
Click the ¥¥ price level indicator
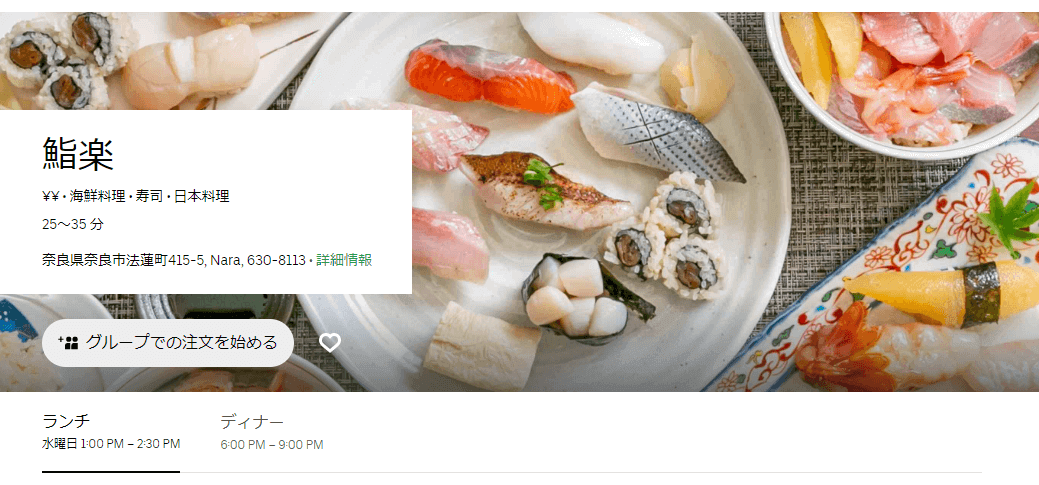[x=50, y=196]
